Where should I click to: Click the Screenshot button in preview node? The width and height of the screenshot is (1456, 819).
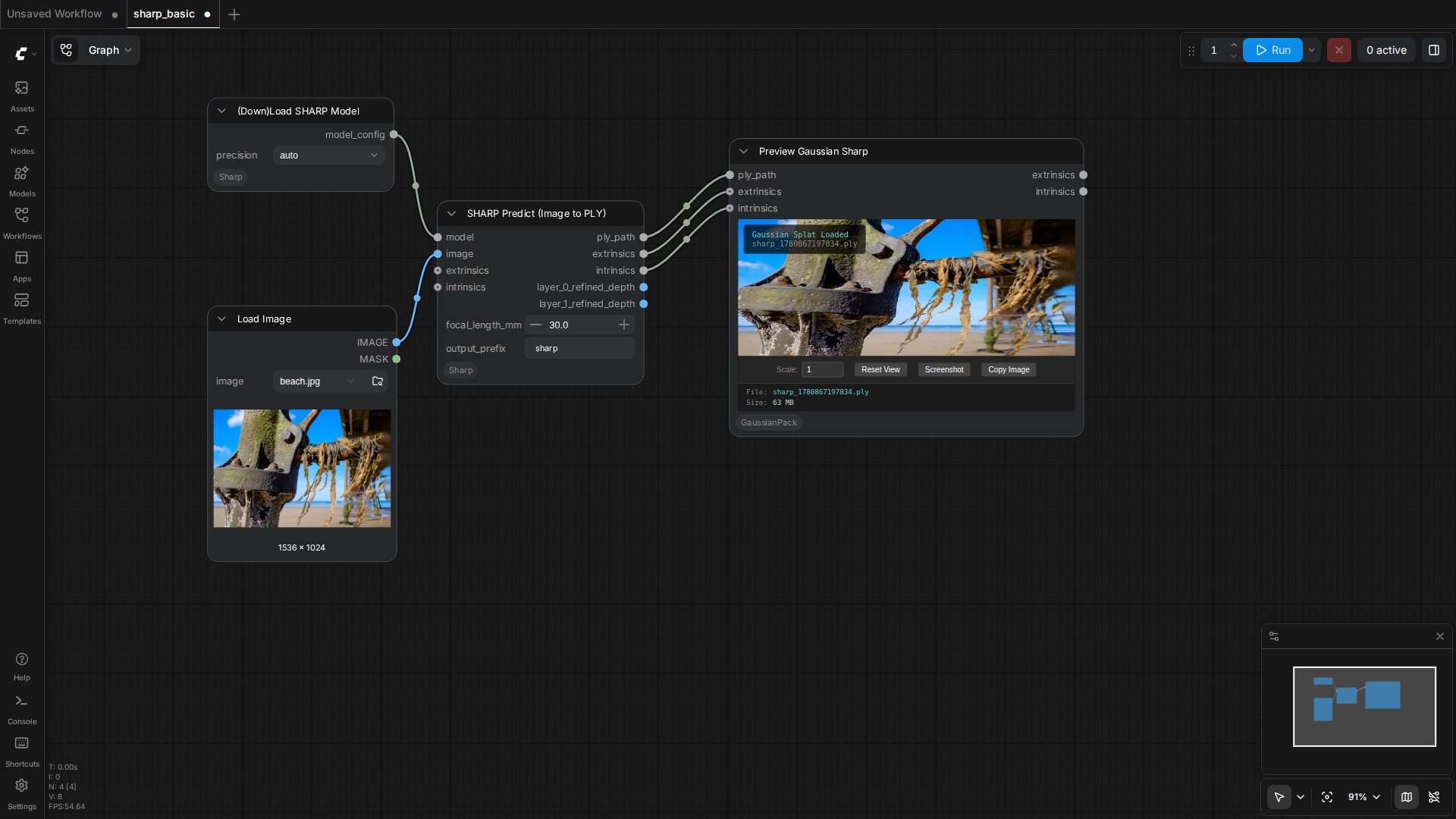pos(944,370)
